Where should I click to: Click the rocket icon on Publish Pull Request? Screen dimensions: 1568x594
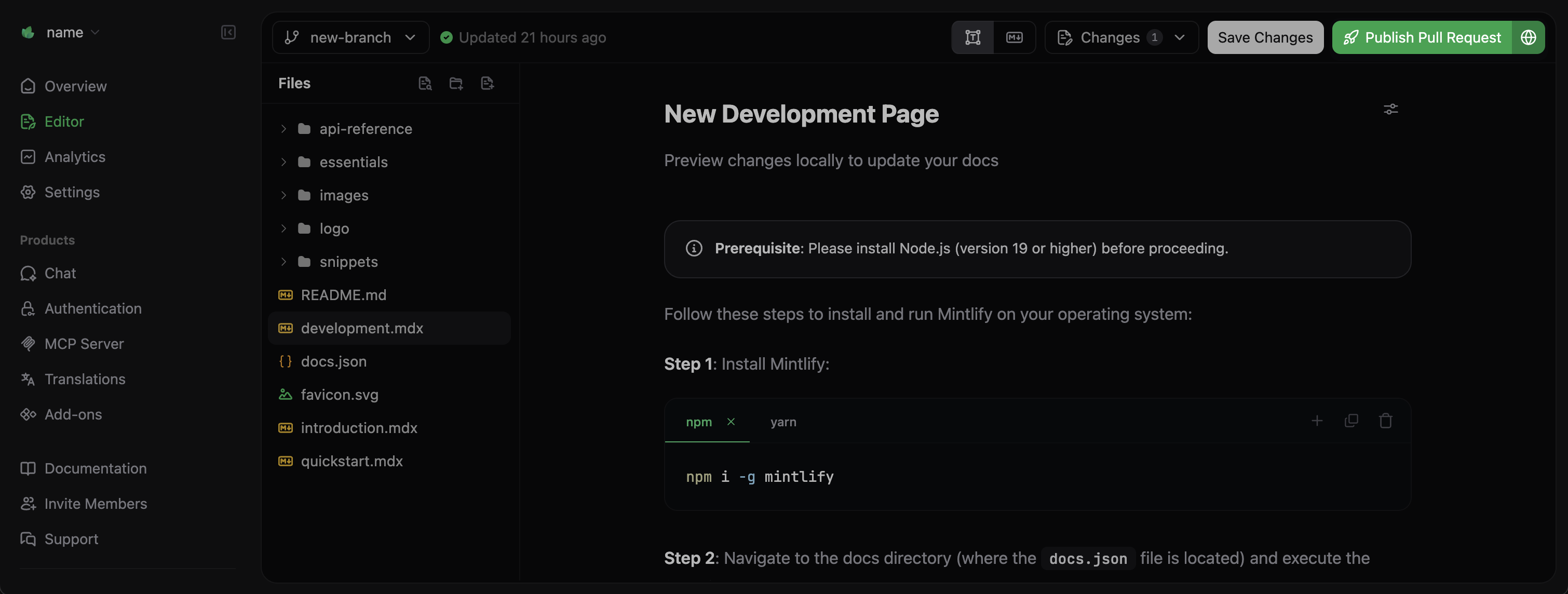[1352, 37]
